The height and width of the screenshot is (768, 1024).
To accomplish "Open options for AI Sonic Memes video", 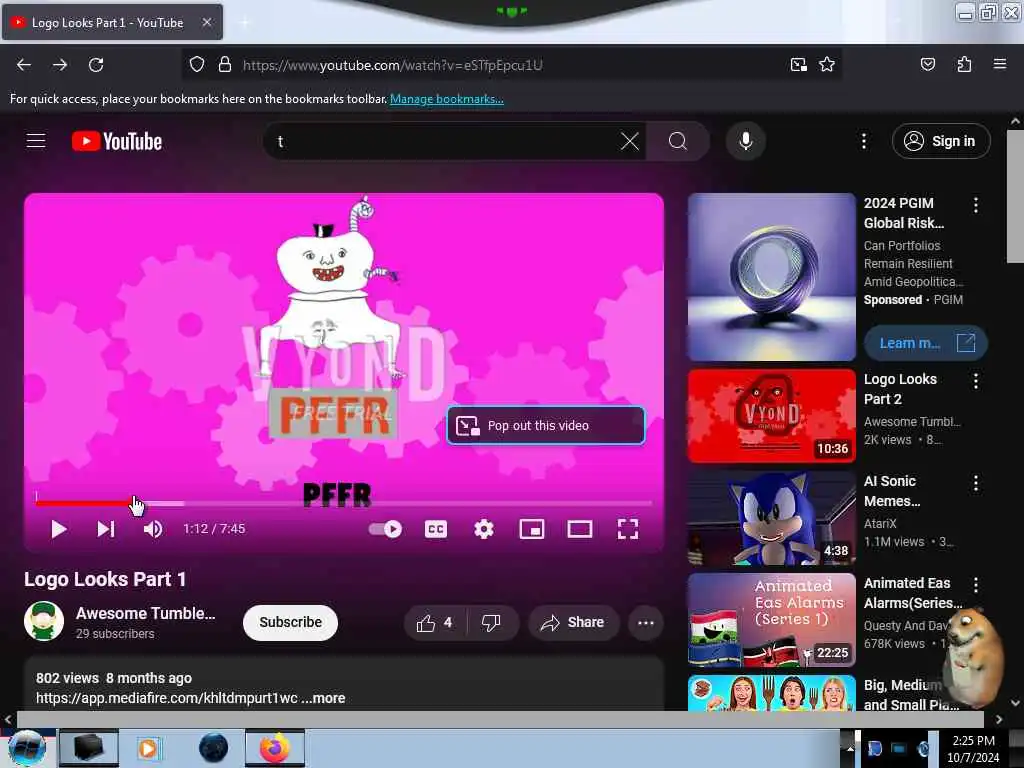I will coord(976,483).
